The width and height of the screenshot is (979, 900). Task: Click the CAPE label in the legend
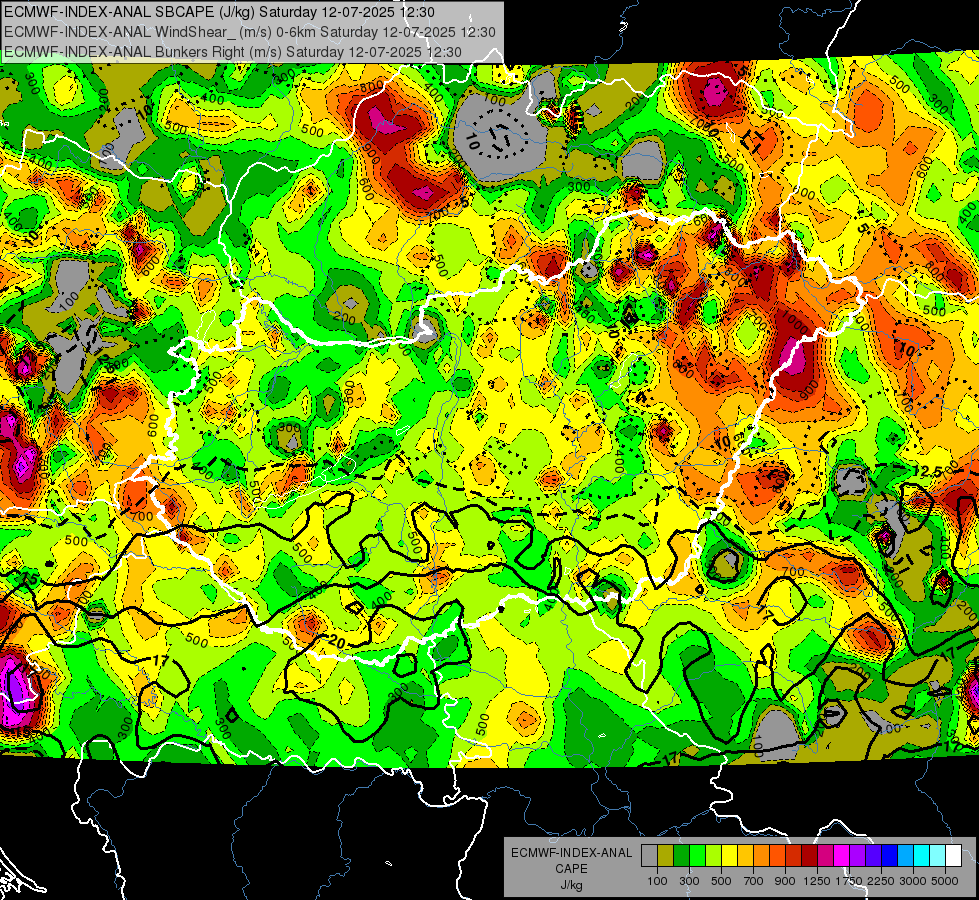tap(571, 868)
